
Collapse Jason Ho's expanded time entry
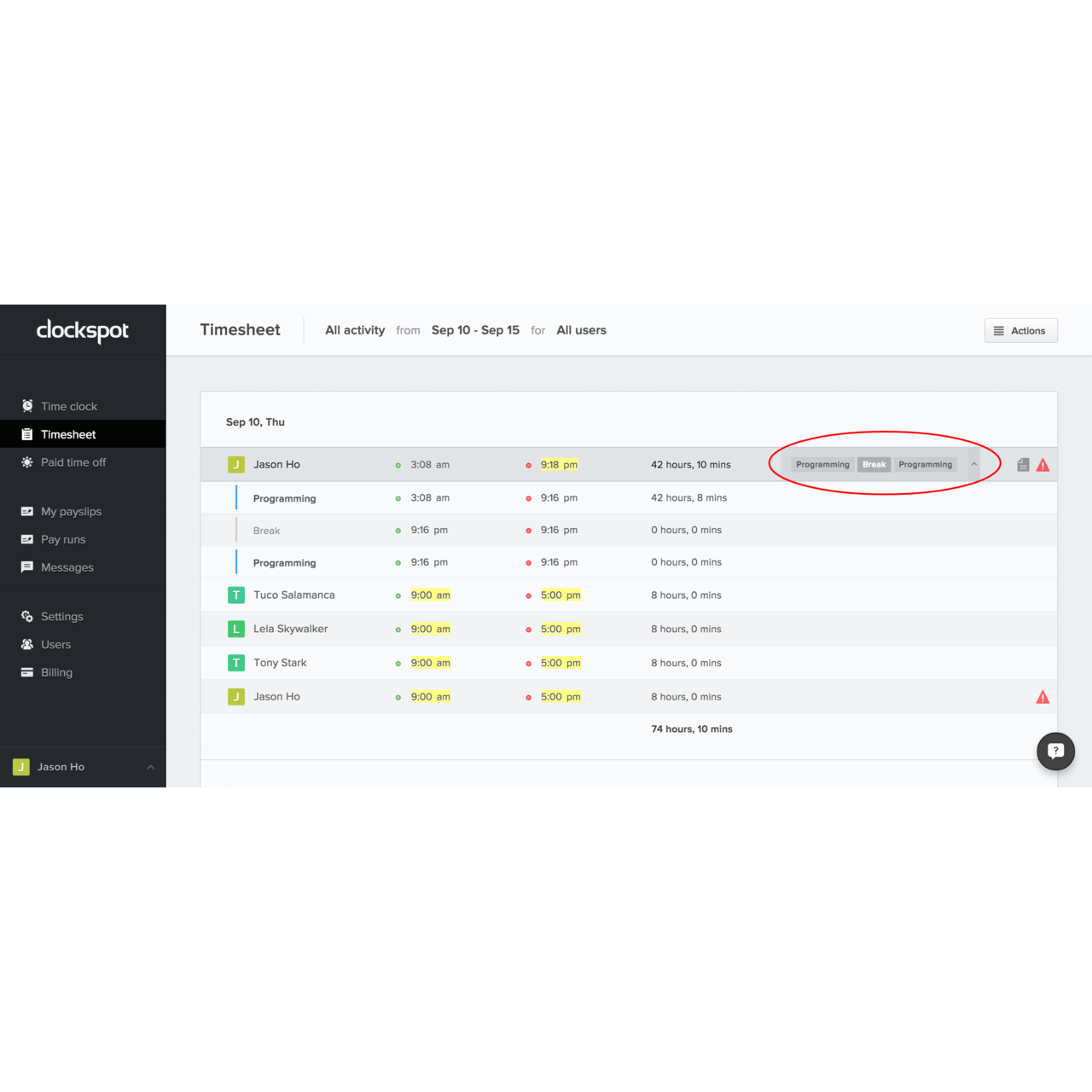click(x=973, y=465)
